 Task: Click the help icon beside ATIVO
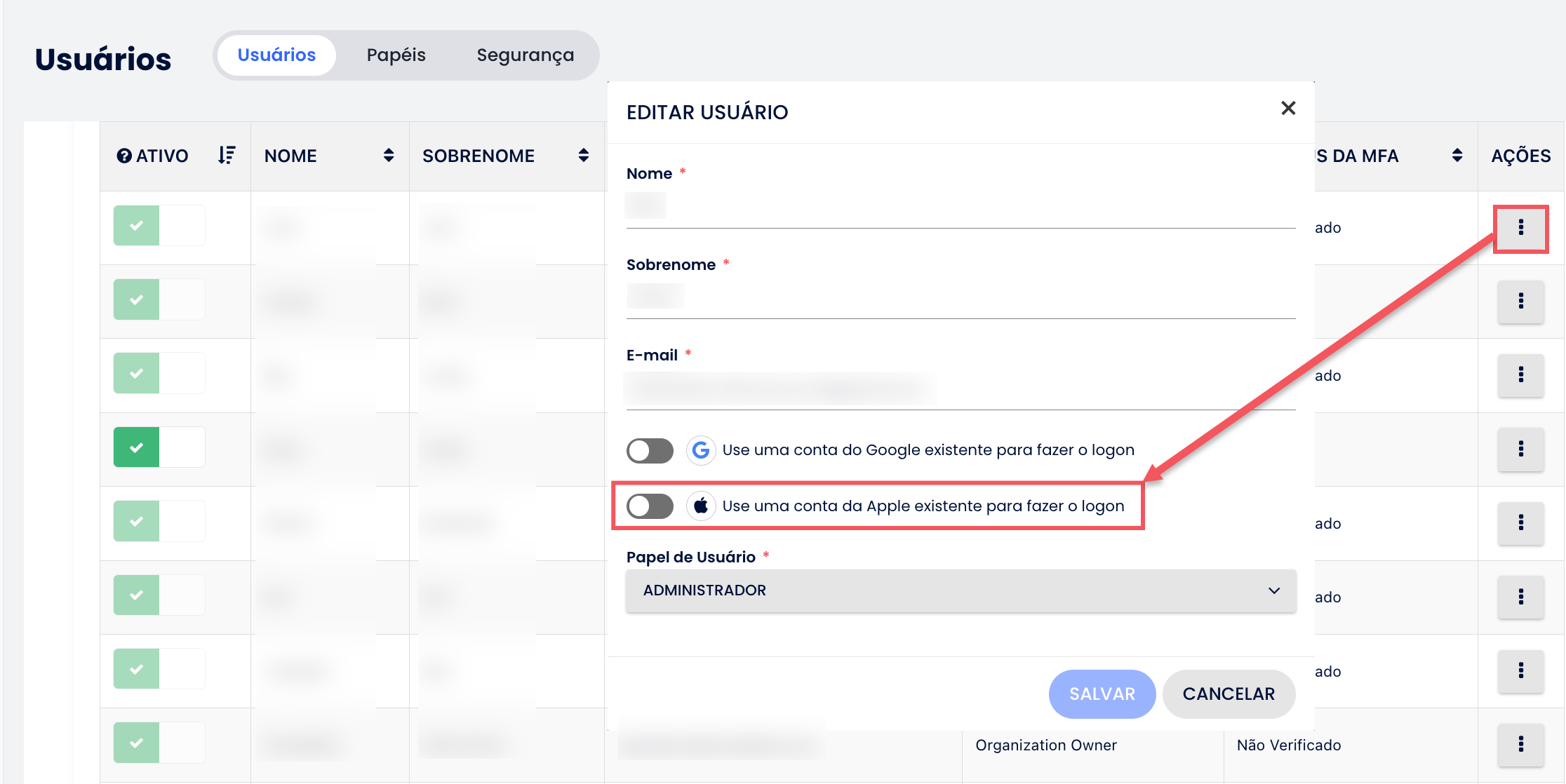tap(124, 156)
